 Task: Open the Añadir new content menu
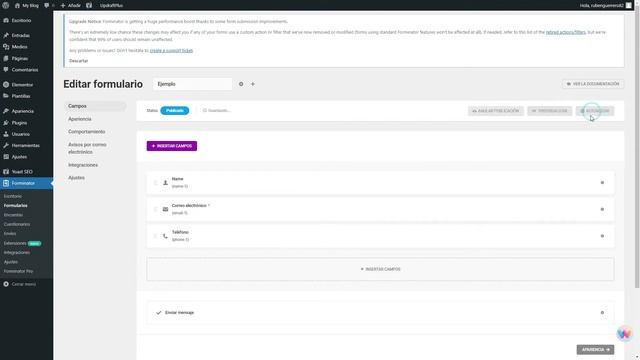[71, 5]
